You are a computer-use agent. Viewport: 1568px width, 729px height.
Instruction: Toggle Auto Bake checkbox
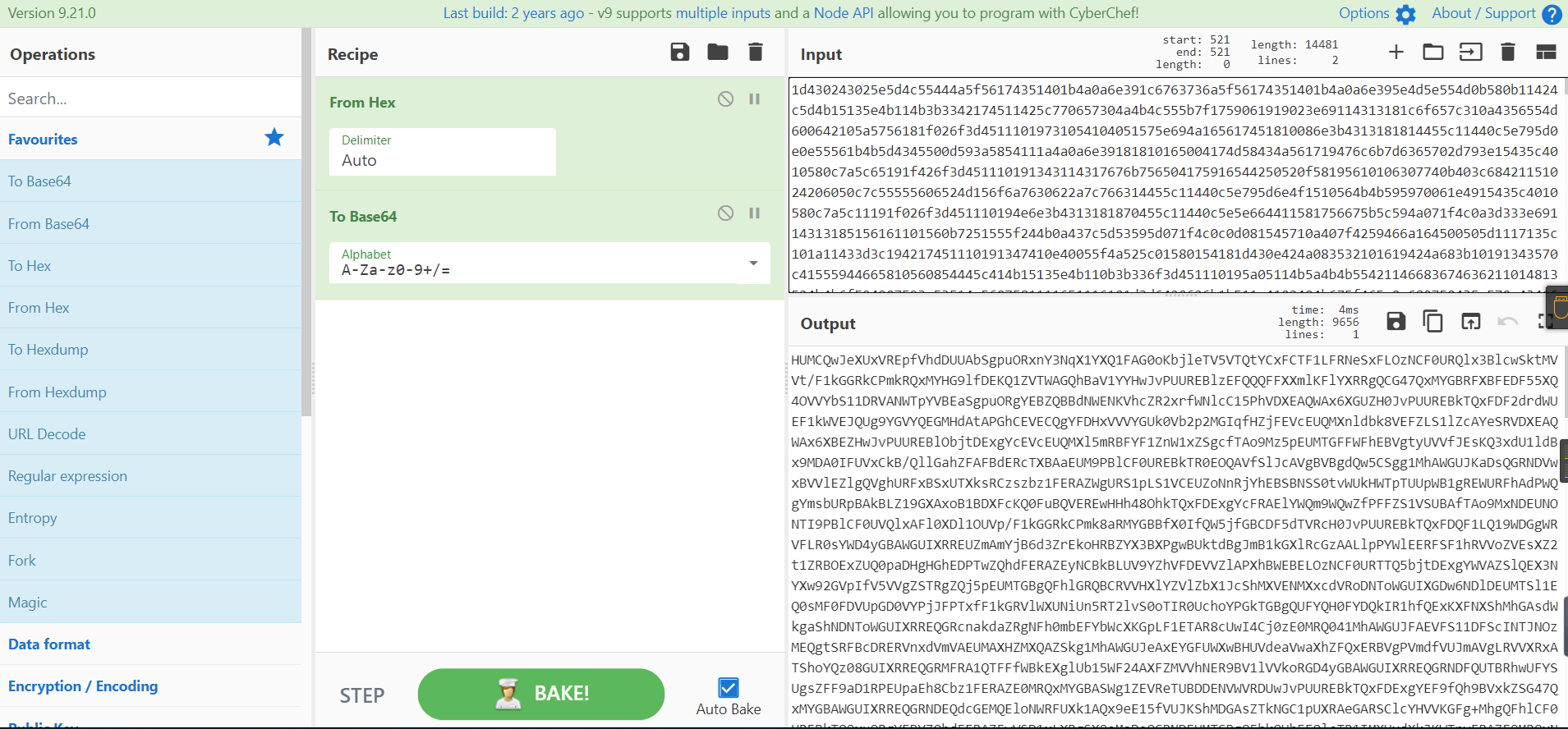pos(728,688)
